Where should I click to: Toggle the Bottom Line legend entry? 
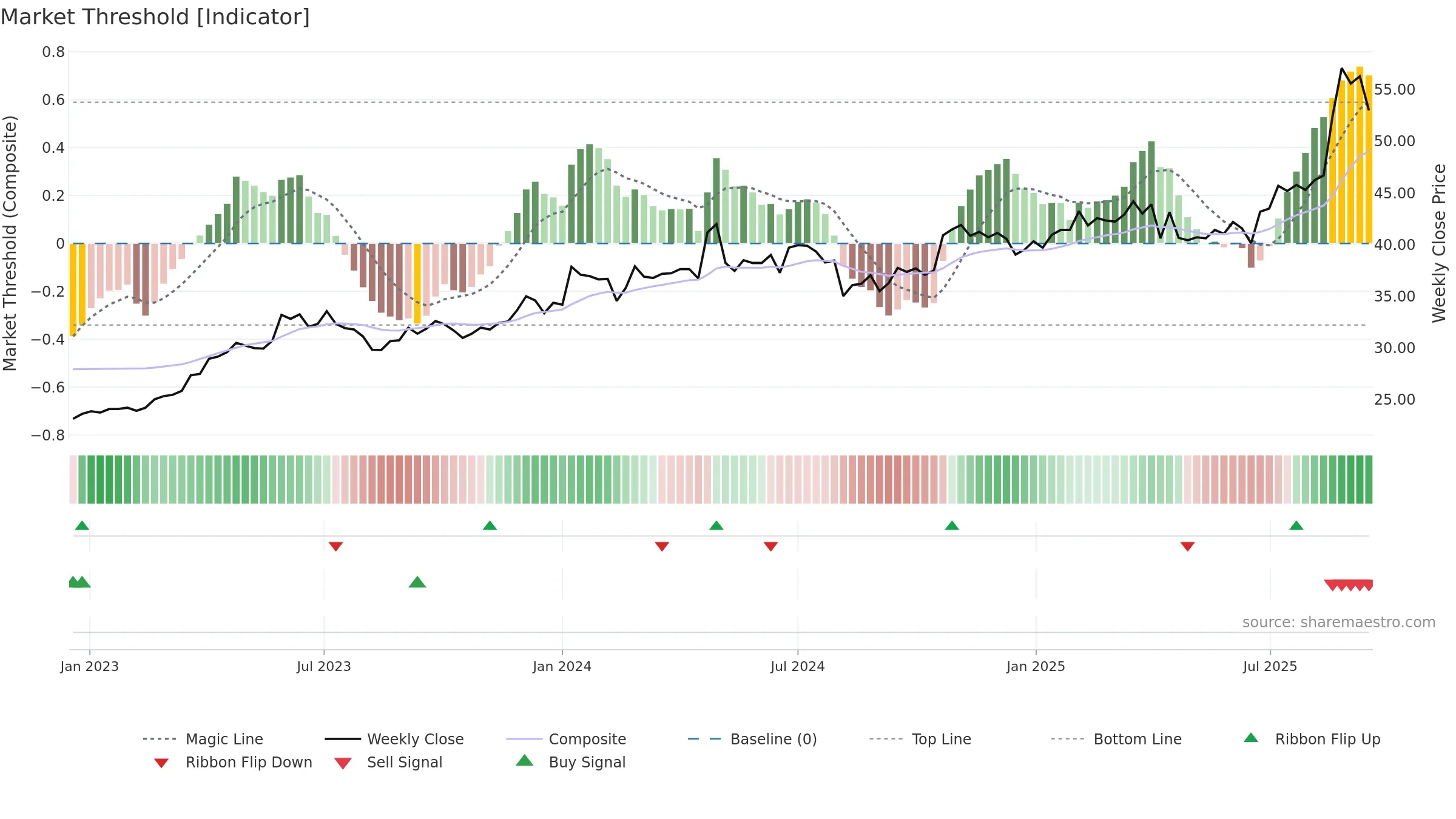pos(1116,739)
